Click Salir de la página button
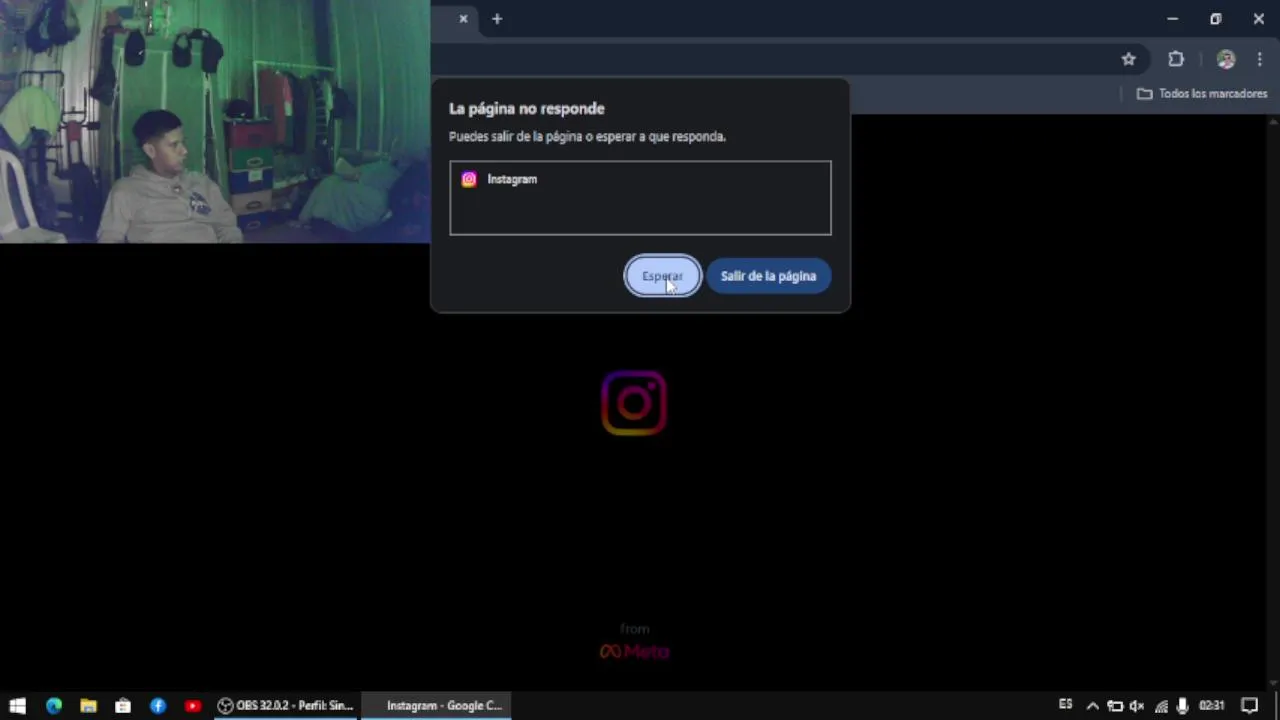 tap(768, 276)
